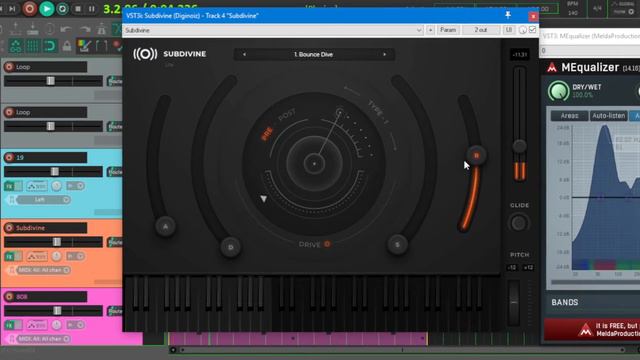Click the Sustain 'S' slider handle

(x=398, y=245)
